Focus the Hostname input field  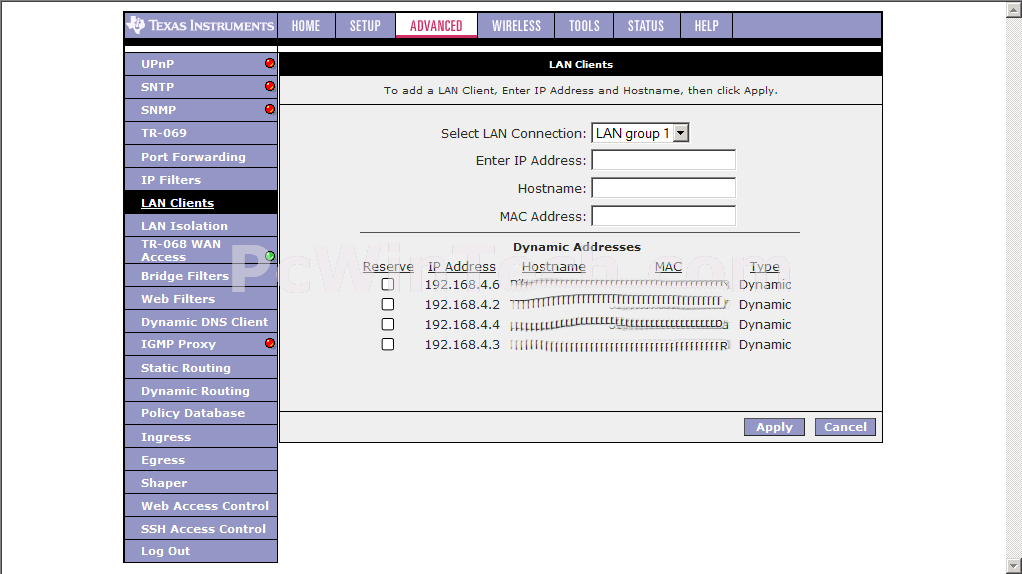click(x=664, y=188)
